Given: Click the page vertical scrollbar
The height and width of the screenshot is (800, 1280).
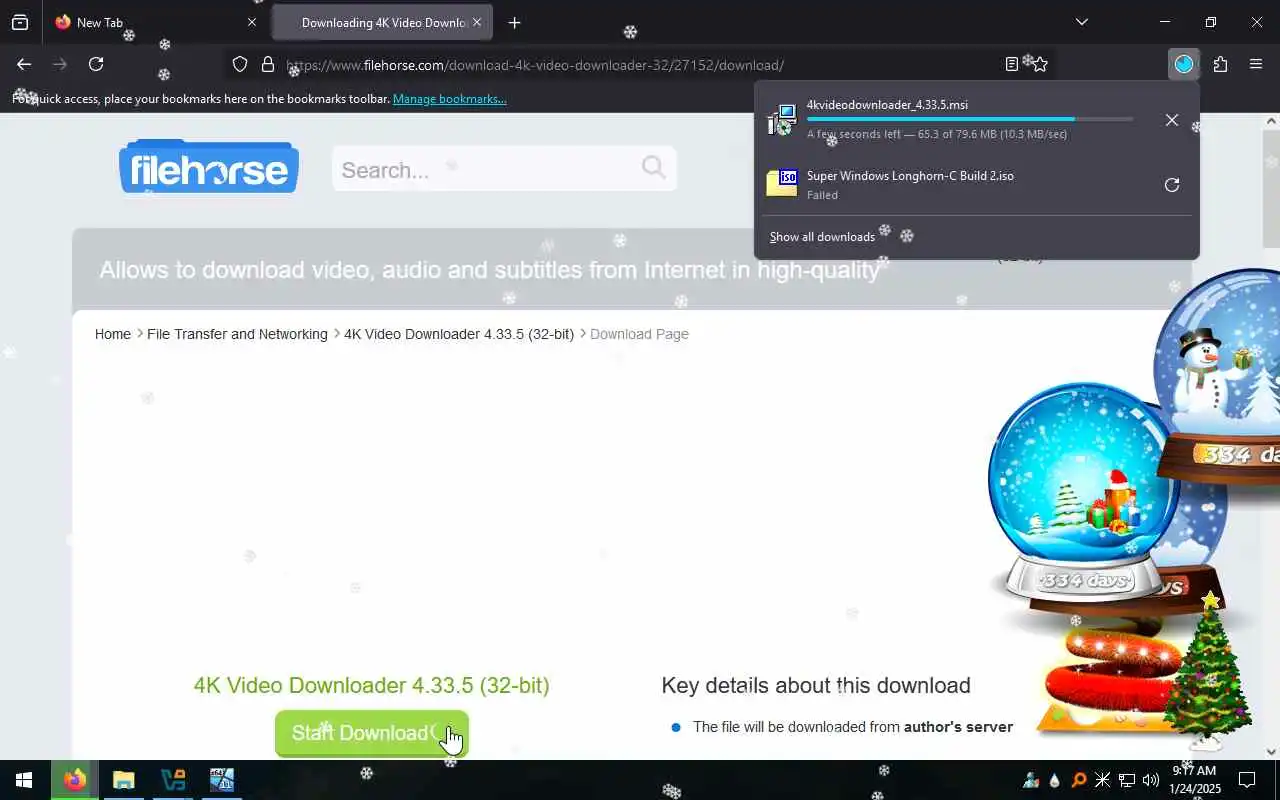Looking at the screenshot, I should [1272, 436].
